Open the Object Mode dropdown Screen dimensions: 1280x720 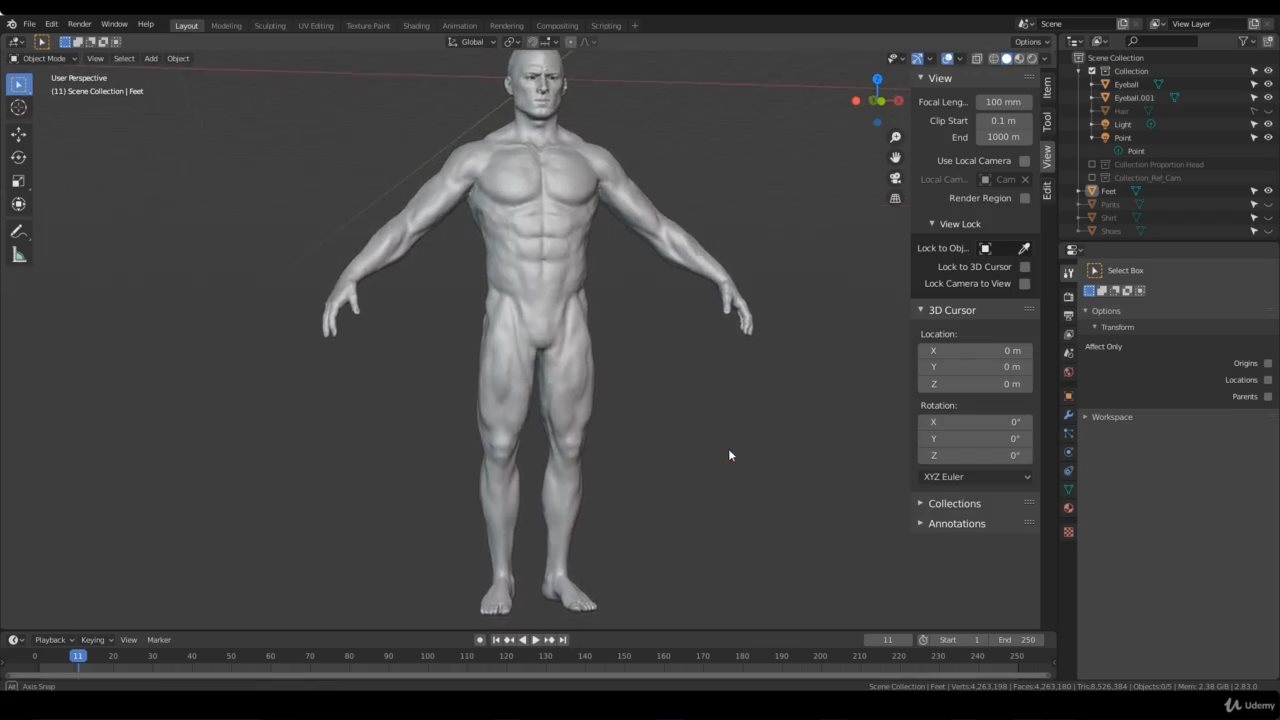(43, 59)
